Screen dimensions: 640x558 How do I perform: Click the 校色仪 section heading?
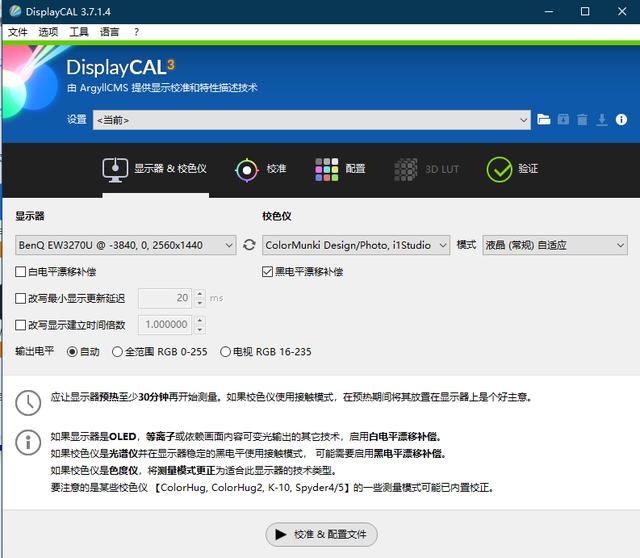click(x=277, y=216)
